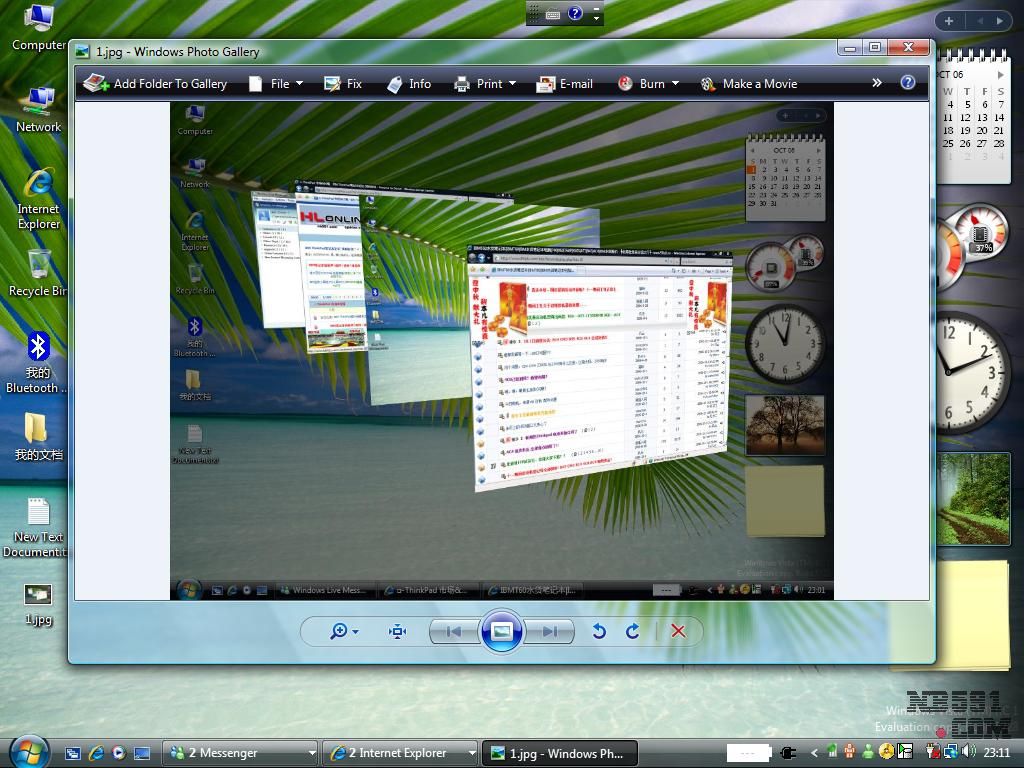The width and height of the screenshot is (1024, 768).
Task: Open the Fix editing pane
Action: 343,84
